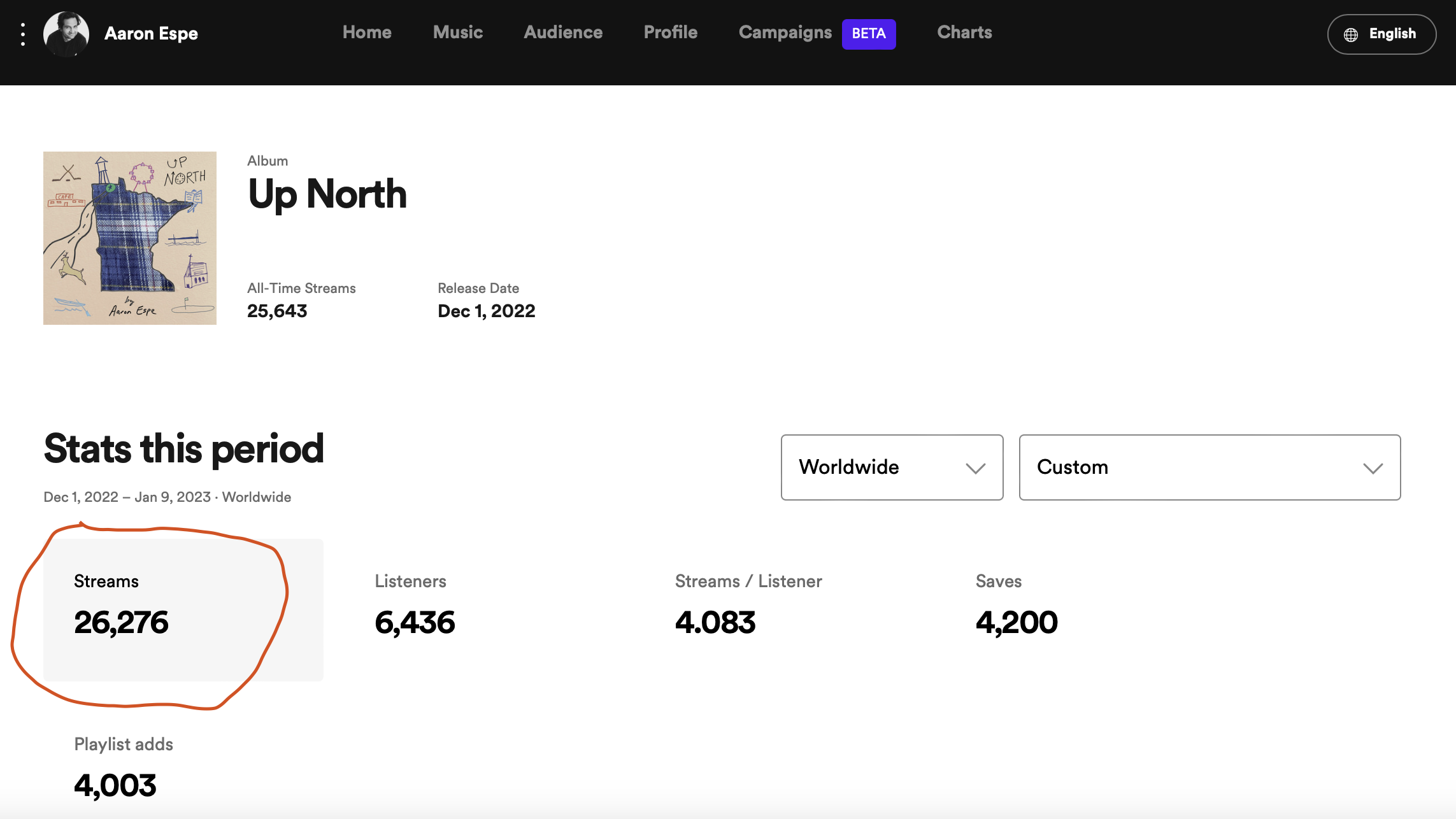Open the Profile tab
The image size is (1456, 819).
[671, 32]
